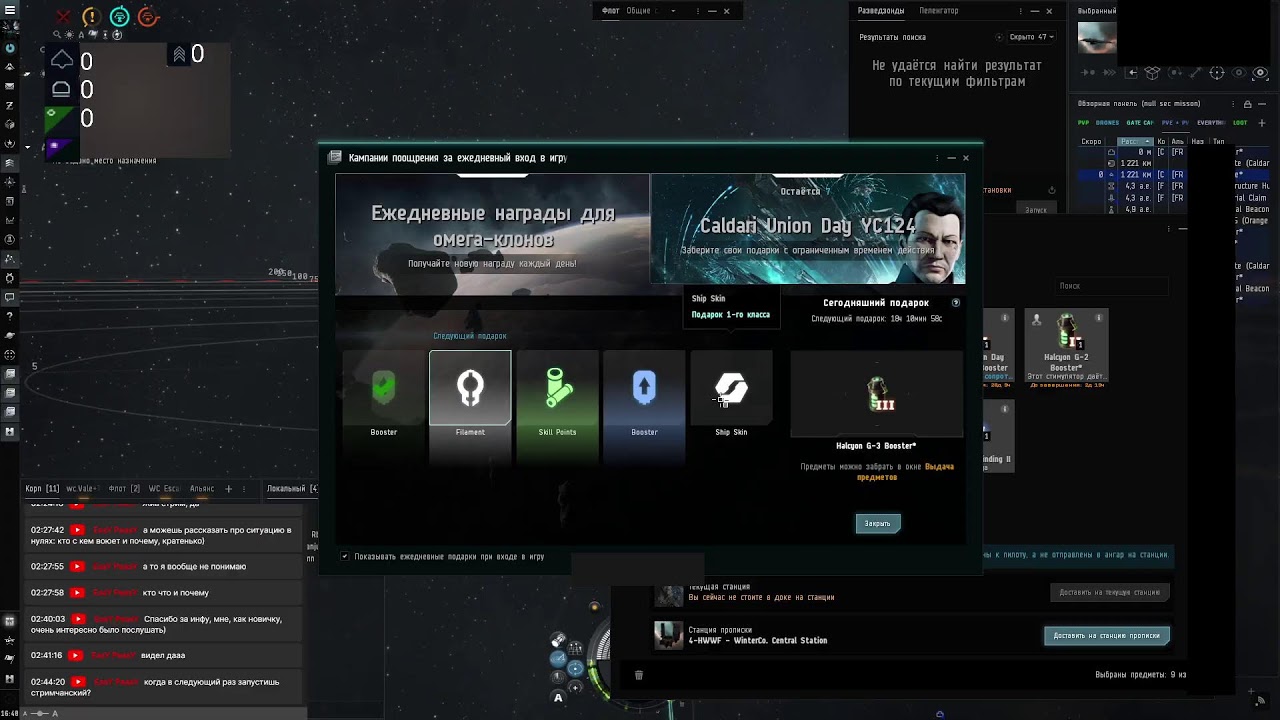Open the Выдача предметов link
1280x720 pixels.
coord(905,472)
